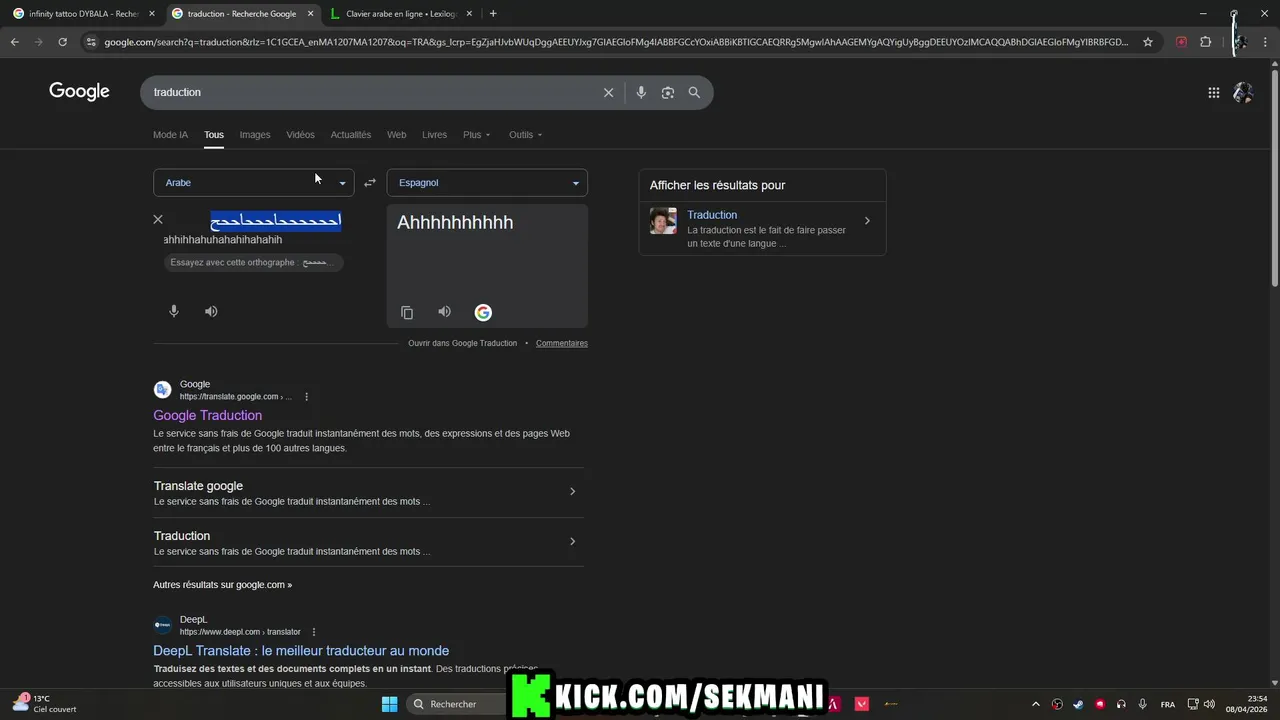Viewport: 1280px width, 720px height.
Task: Click the browser address bar
Action: pos(616,42)
